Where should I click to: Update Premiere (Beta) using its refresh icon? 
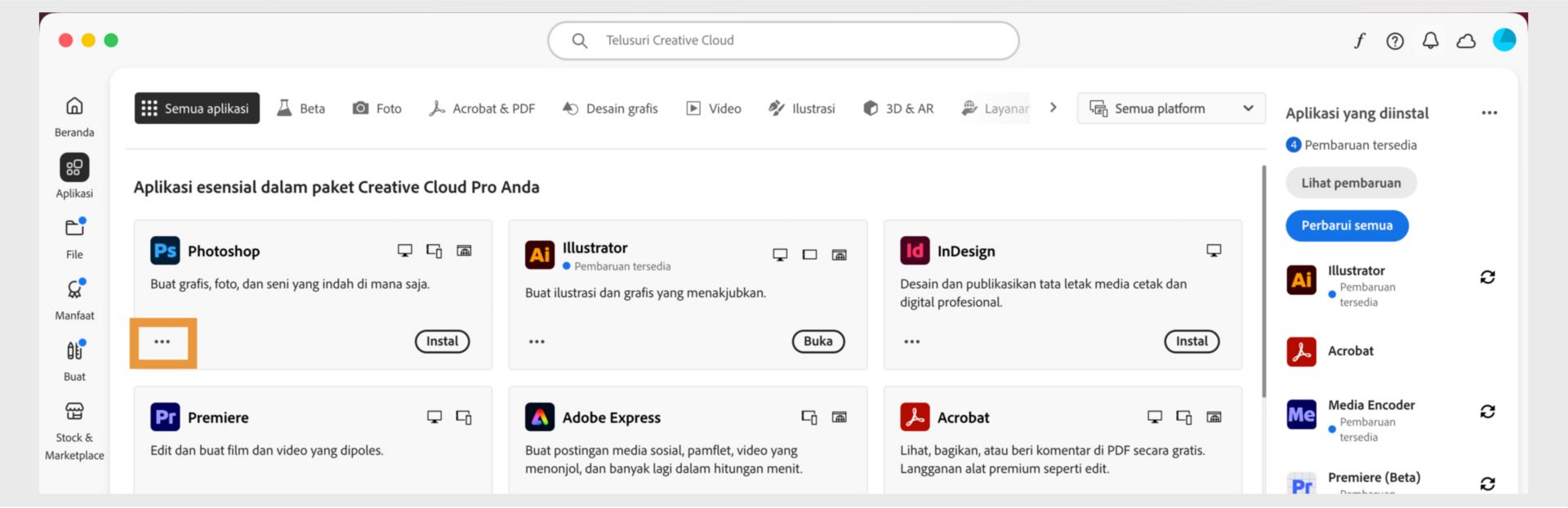coord(1487,484)
